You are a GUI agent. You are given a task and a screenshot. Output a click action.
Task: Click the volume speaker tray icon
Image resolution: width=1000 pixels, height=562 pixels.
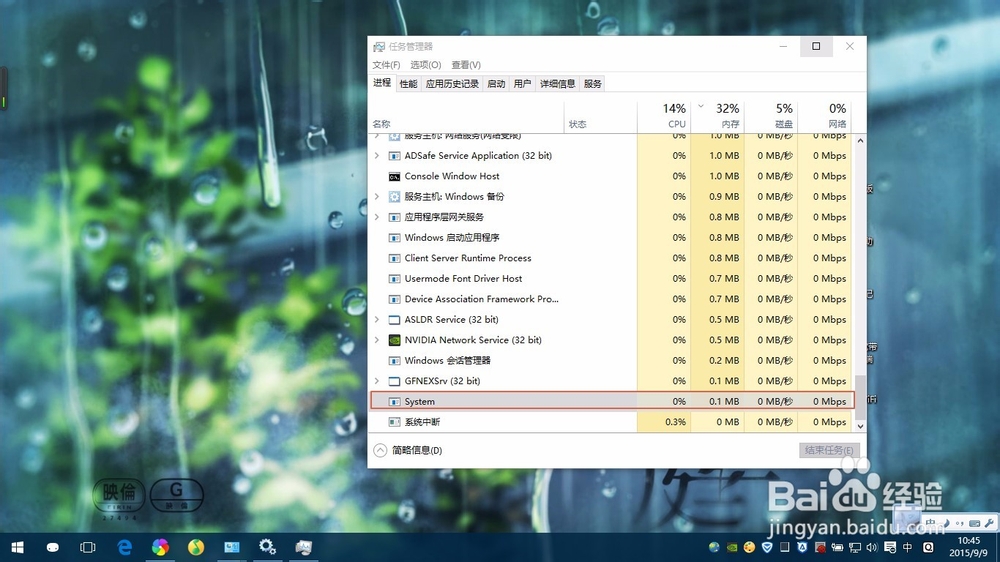(872, 547)
